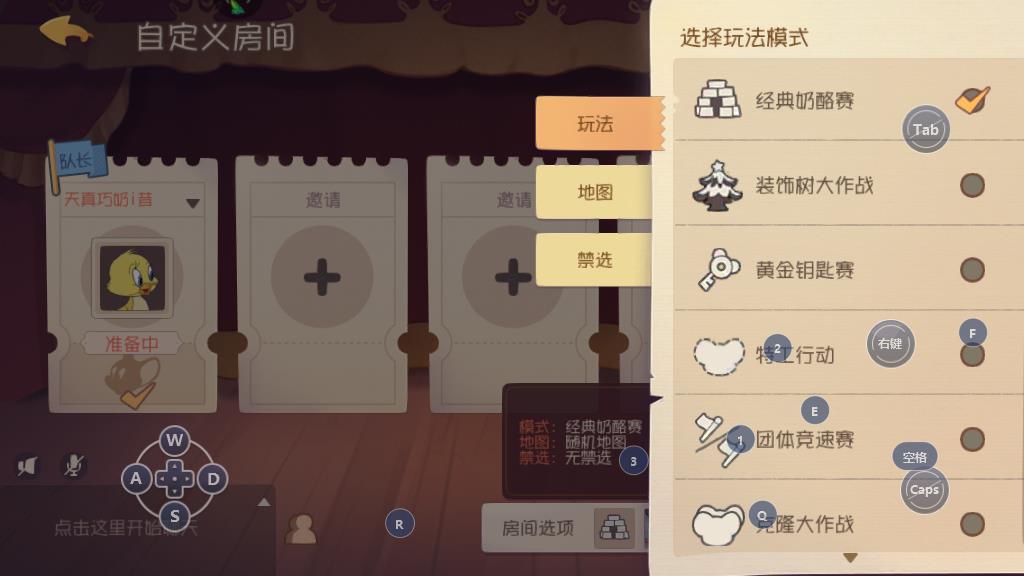Viewport: 1024px width, 576px height.
Task: Open the friends list person icon
Action: coord(301,528)
